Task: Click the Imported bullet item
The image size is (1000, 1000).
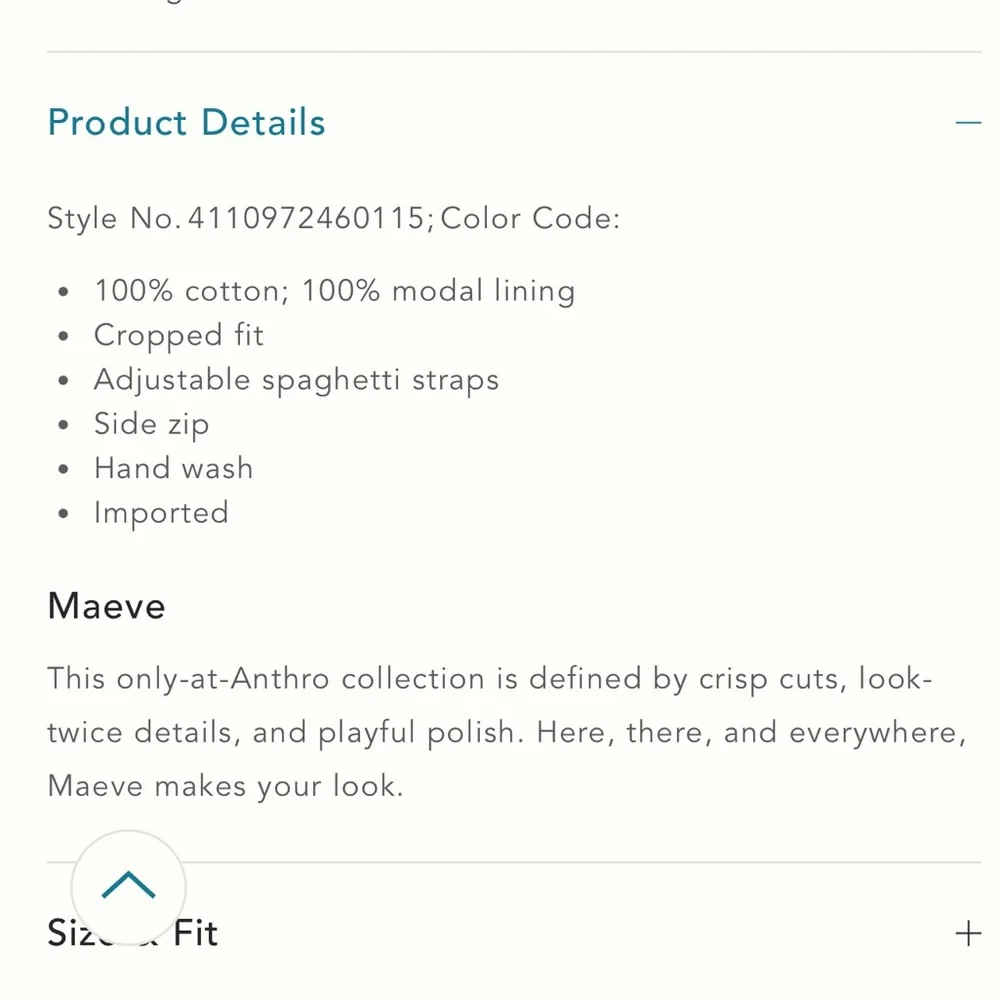Action: pyautogui.click(x=162, y=513)
